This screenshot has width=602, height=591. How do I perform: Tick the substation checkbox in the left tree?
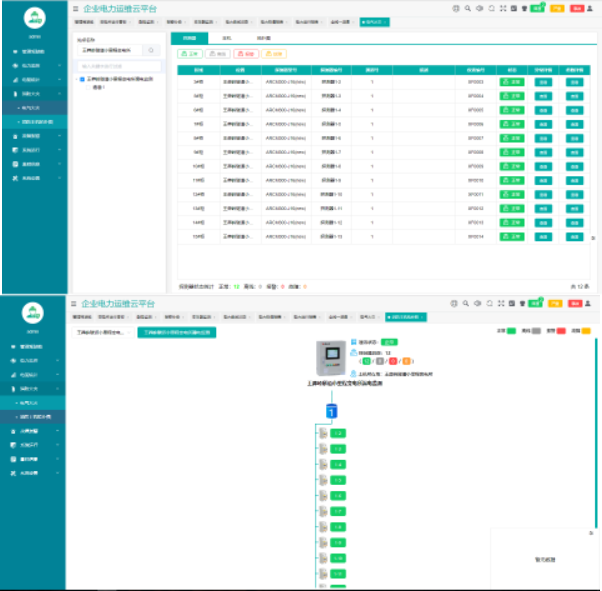82,77
